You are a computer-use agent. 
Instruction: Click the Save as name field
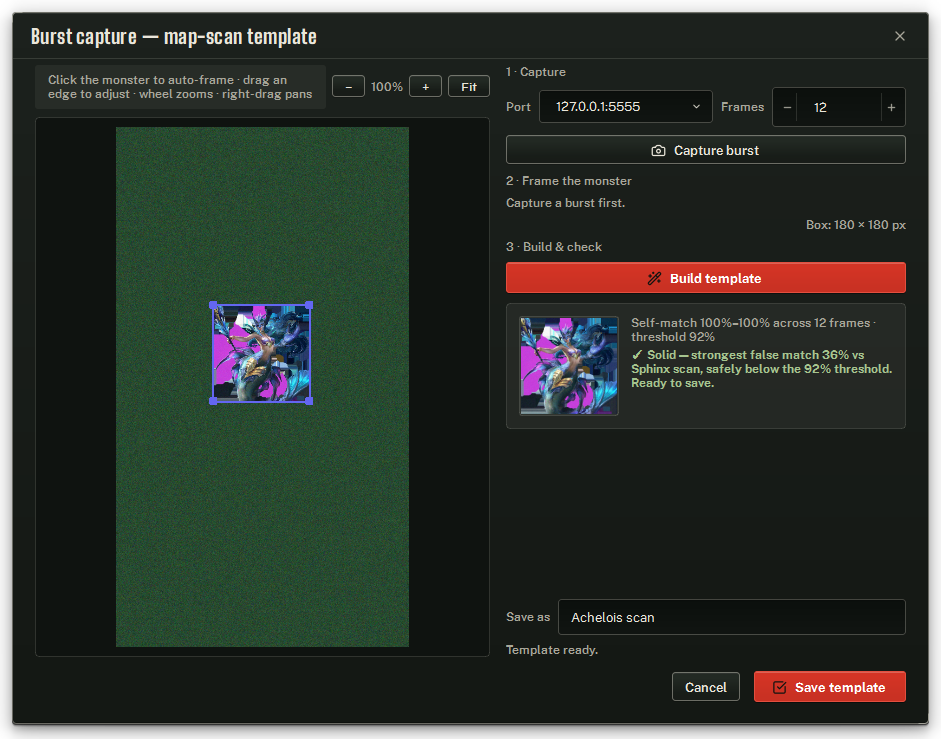[732, 617]
